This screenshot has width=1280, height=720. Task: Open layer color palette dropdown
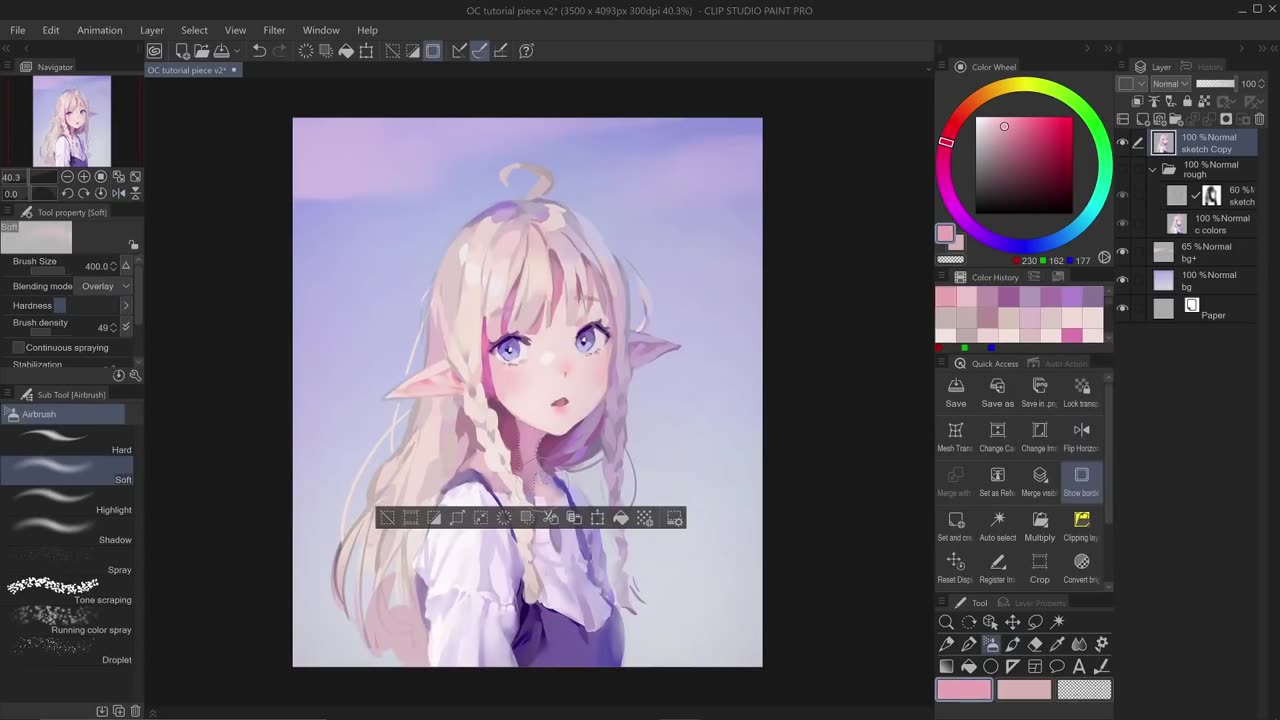click(x=1131, y=84)
